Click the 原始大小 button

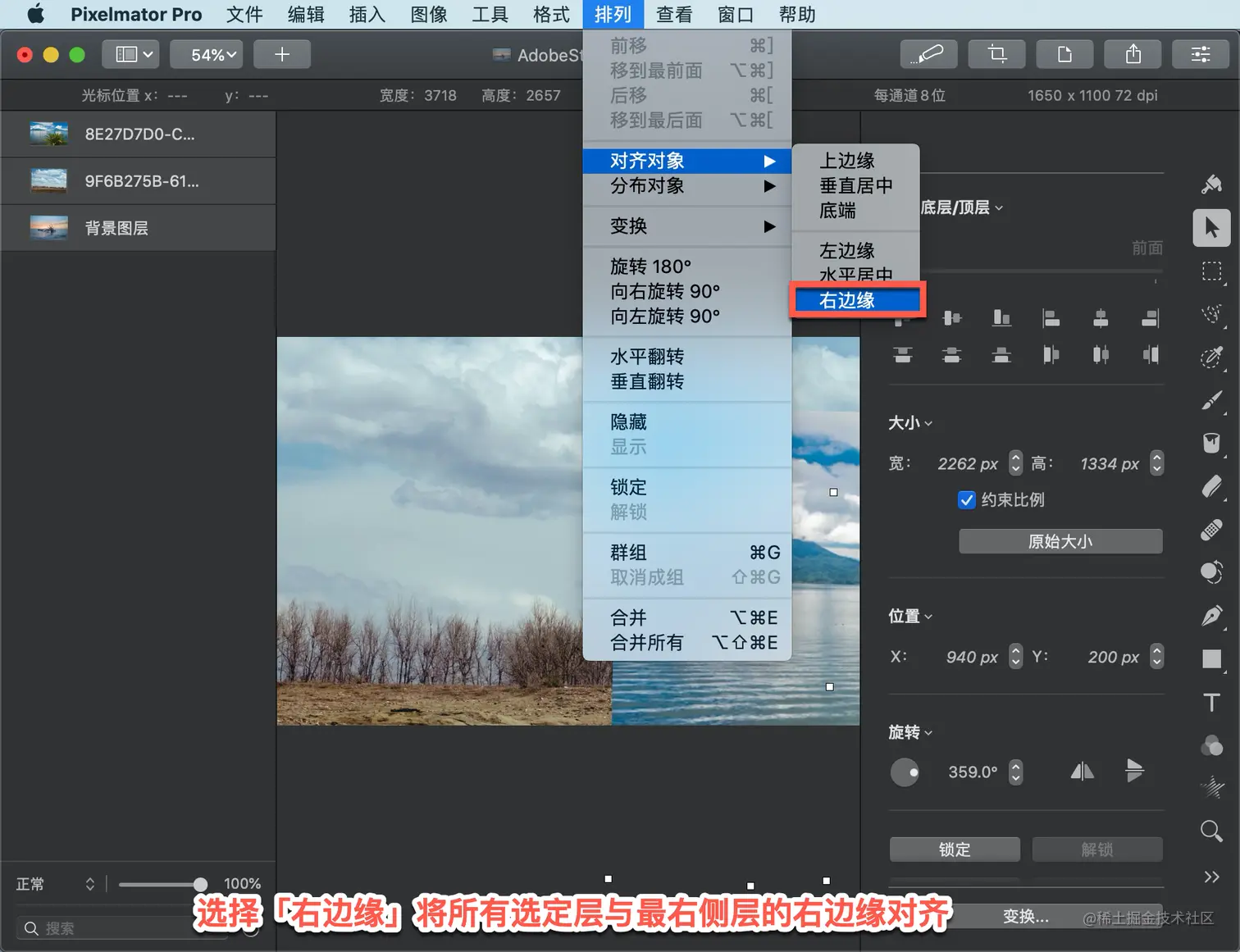(x=1060, y=541)
